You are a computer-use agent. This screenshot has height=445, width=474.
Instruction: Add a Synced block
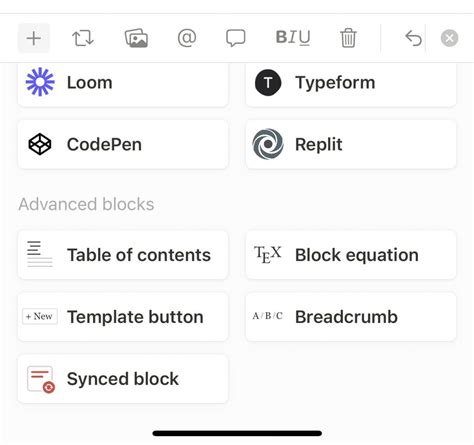(123, 379)
